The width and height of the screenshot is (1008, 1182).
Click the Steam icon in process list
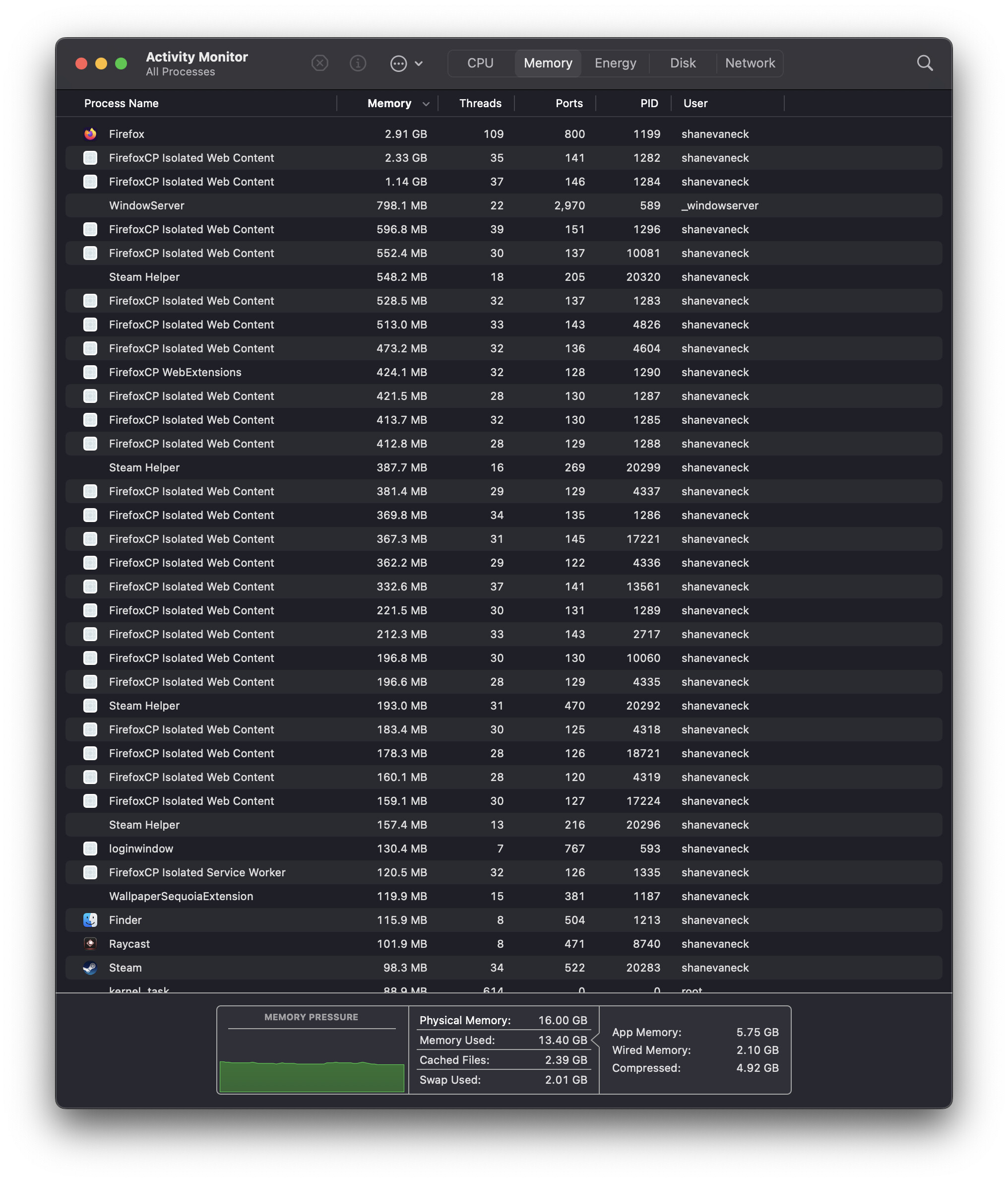click(x=90, y=968)
